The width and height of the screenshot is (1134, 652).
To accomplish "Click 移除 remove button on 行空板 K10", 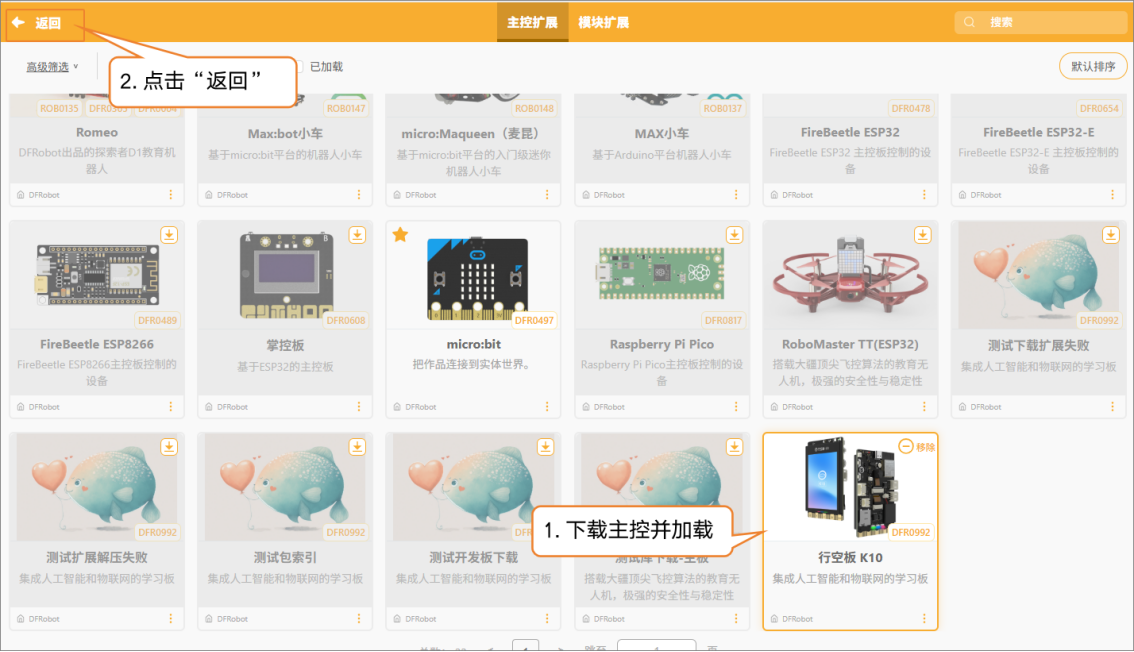I will (x=916, y=447).
